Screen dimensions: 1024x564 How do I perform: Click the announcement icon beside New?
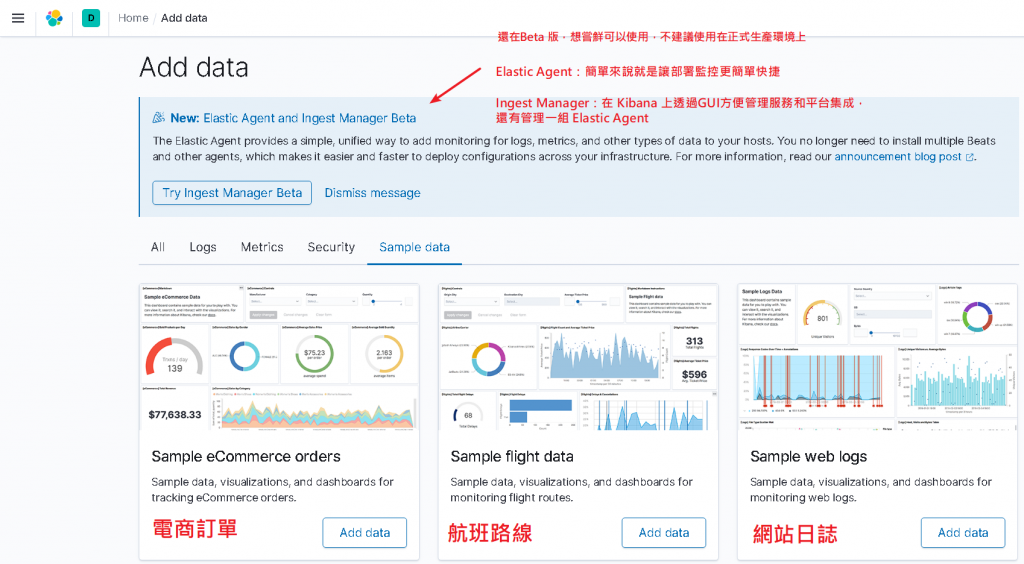pos(159,118)
